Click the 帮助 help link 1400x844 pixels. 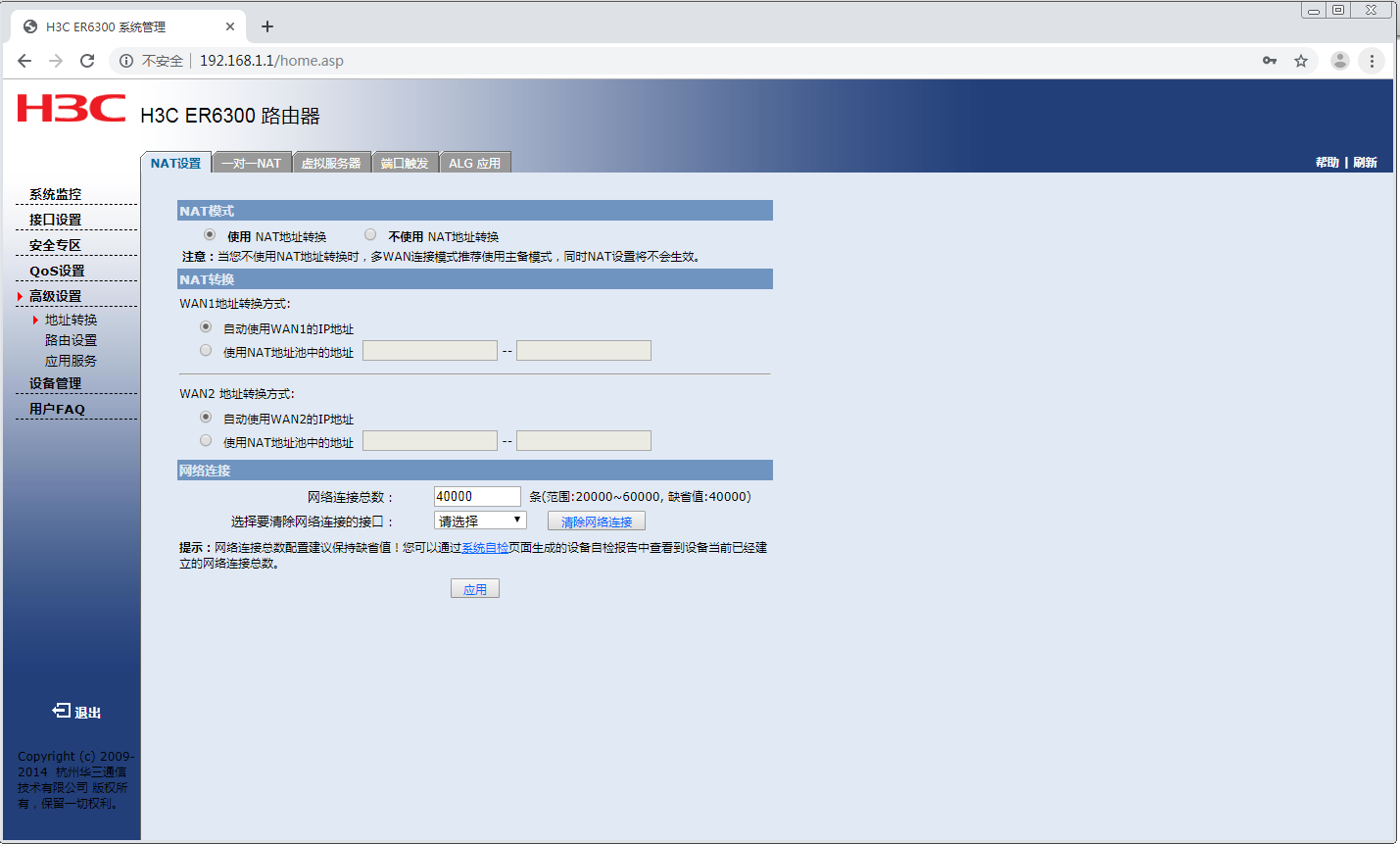point(1328,163)
